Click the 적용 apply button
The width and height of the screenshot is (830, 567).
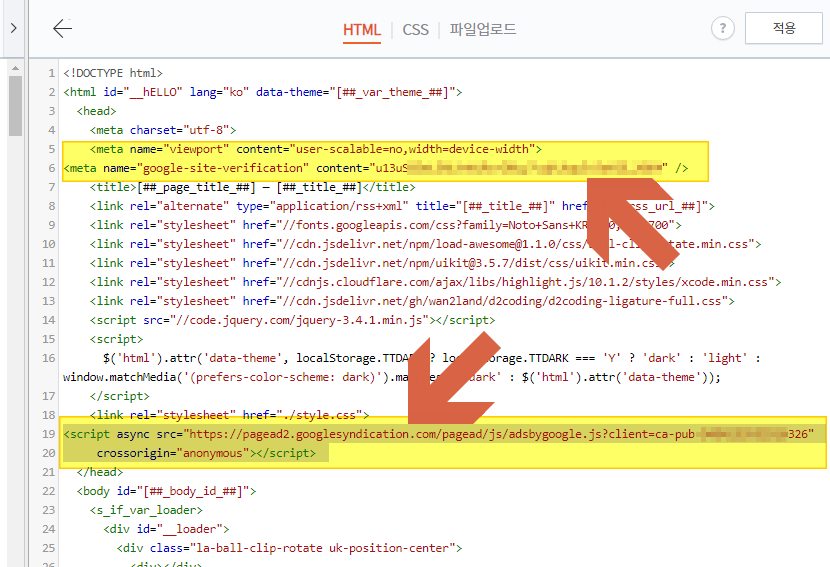[x=783, y=28]
